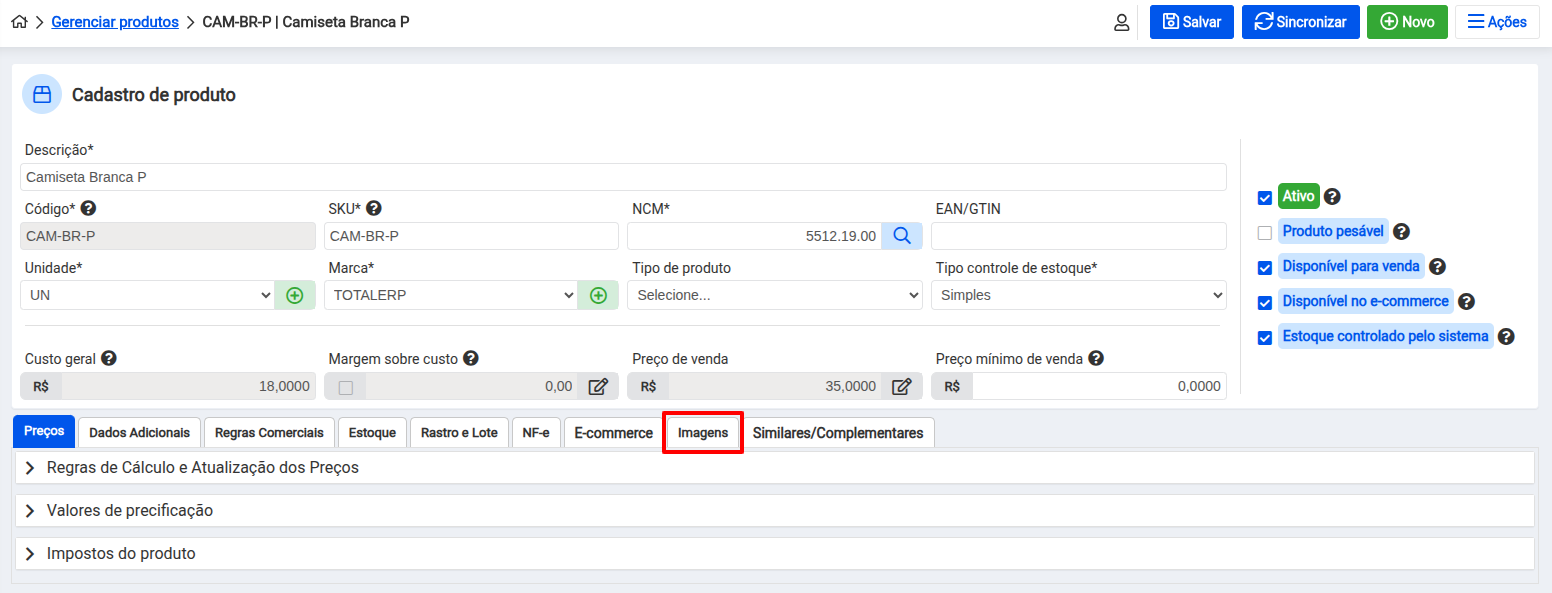Edit the Margem sobre custo icon

pyautogui.click(x=598, y=387)
